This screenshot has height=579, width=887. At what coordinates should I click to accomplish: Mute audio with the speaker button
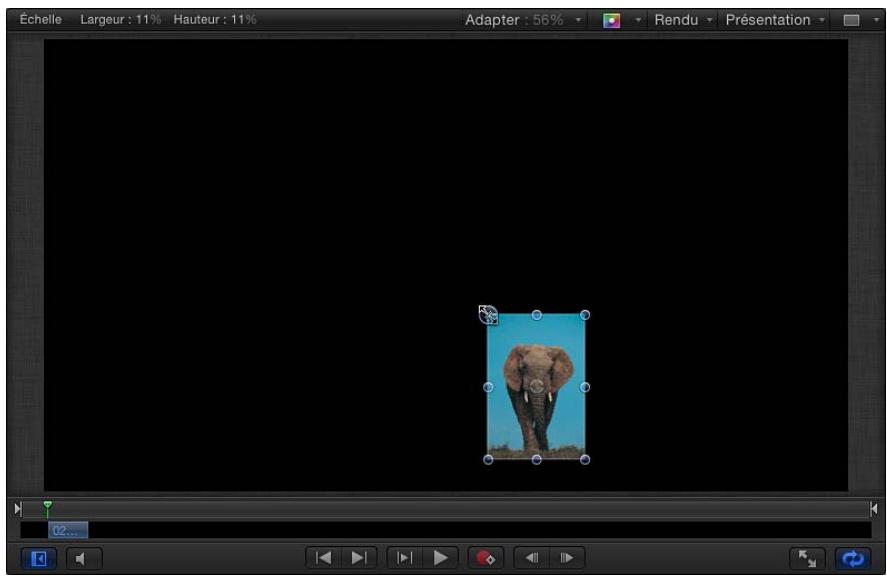click(x=84, y=559)
